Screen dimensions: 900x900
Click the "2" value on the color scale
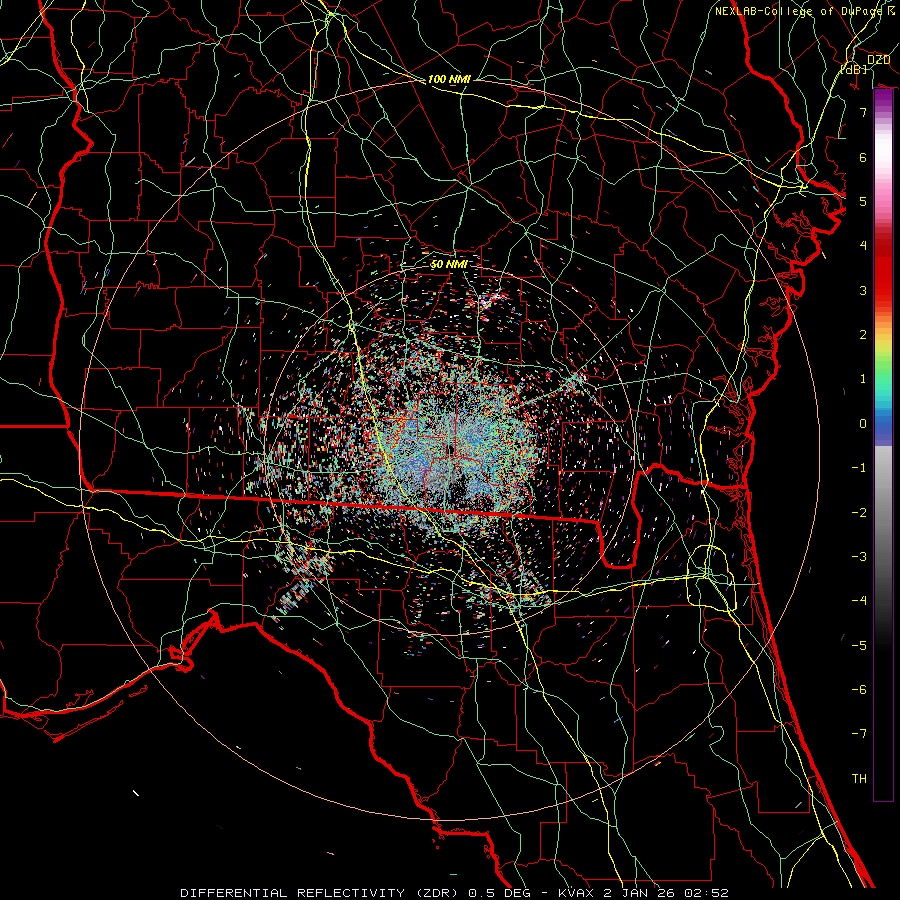click(863, 335)
